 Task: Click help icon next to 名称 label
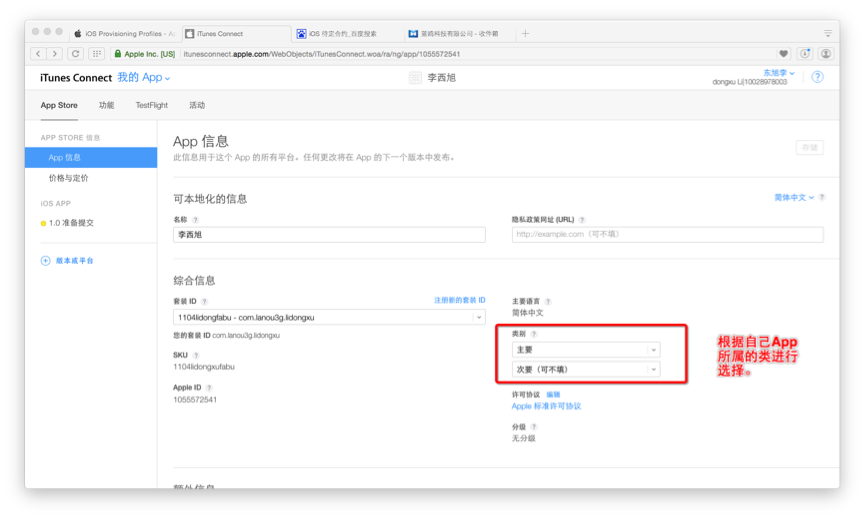195,220
